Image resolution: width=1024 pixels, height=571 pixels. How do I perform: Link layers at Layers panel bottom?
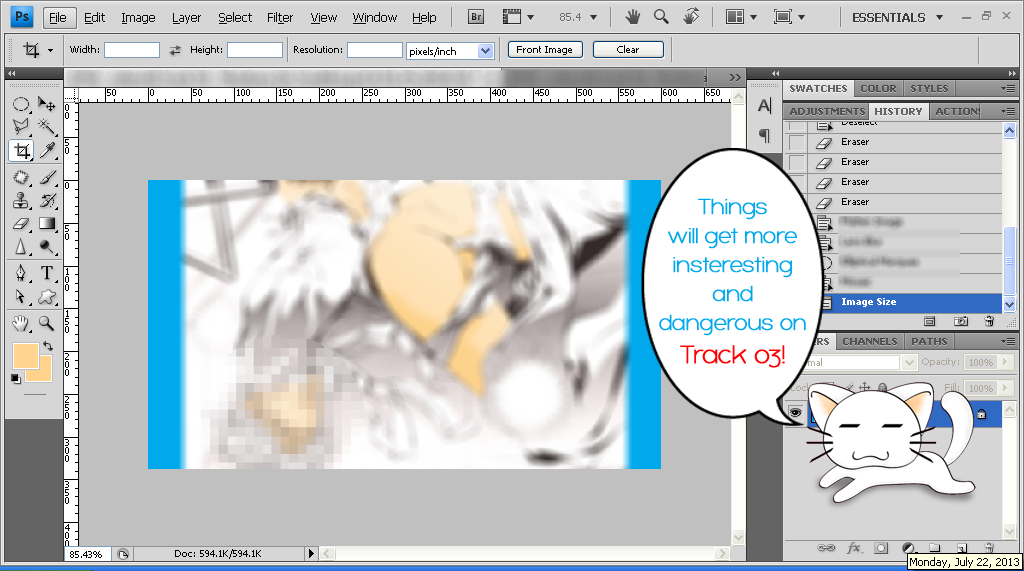tap(826, 548)
